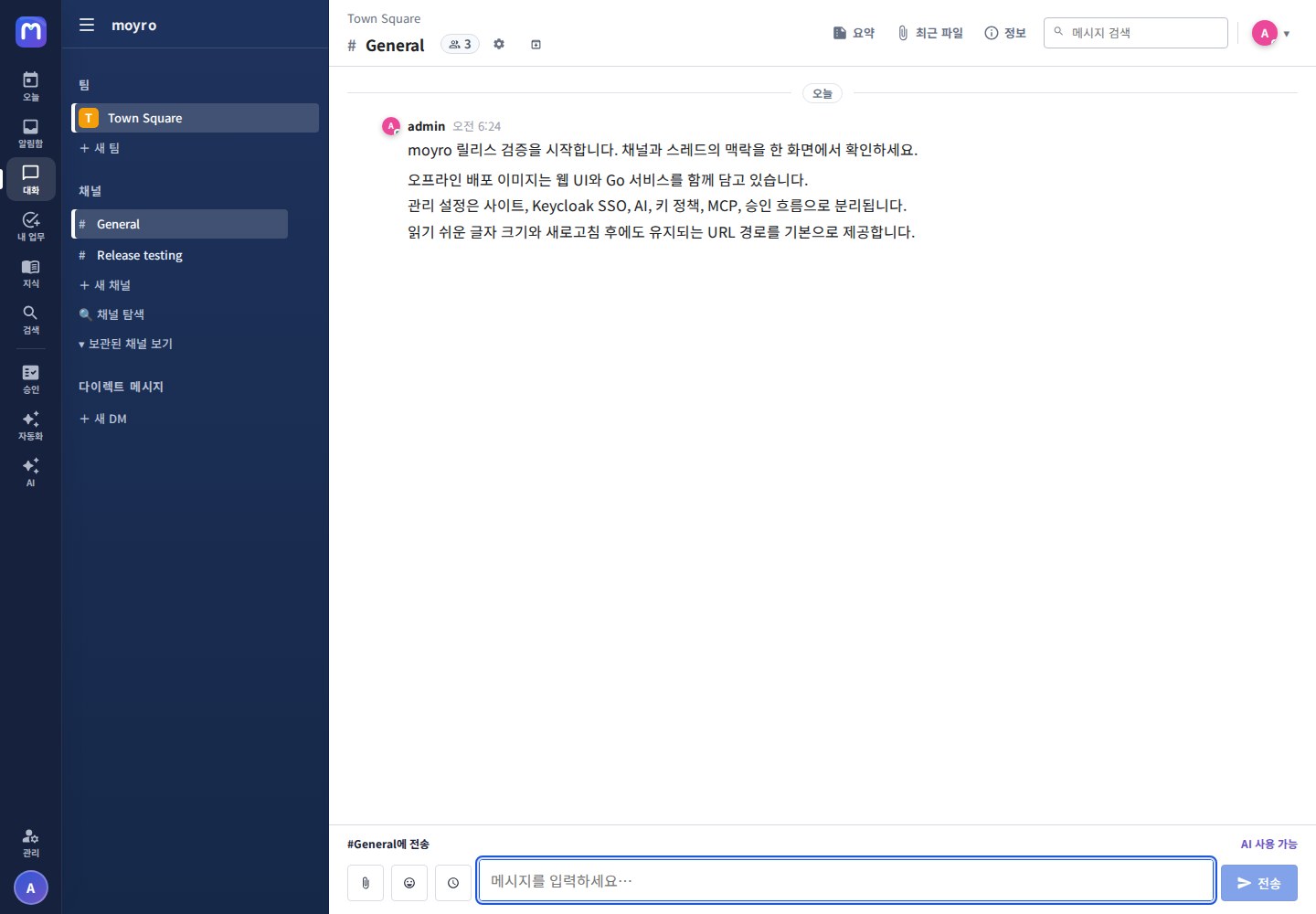Open the 지식 knowledge icon
This screenshot has width=1316, height=914.
coord(31,272)
